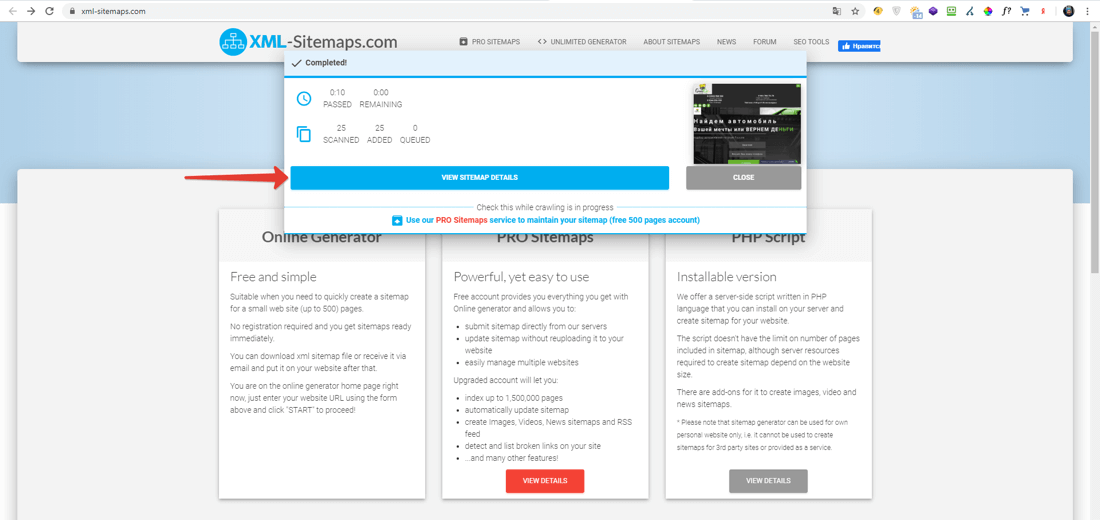Click the 'Free and simple' subheading
The width and height of the screenshot is (1100, 520).
(x=274, y=276)
